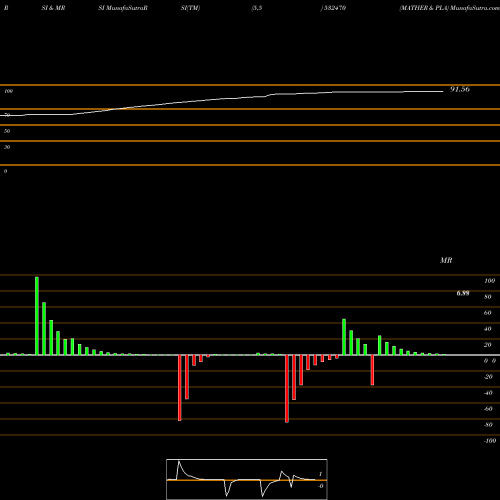Click the SI & MR header text
This screenshot has width=500, height=500.
tap(53, 8)
